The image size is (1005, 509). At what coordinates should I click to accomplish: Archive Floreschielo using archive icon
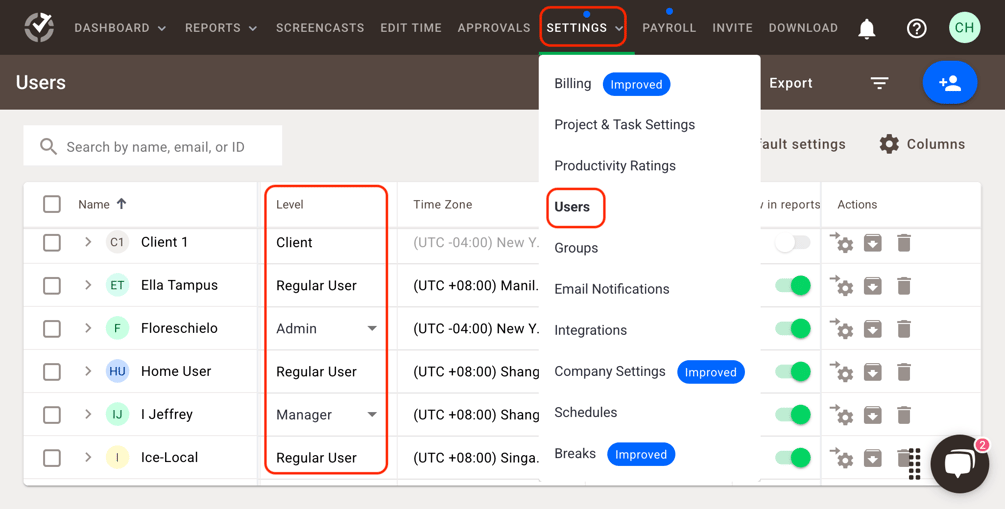873,329
